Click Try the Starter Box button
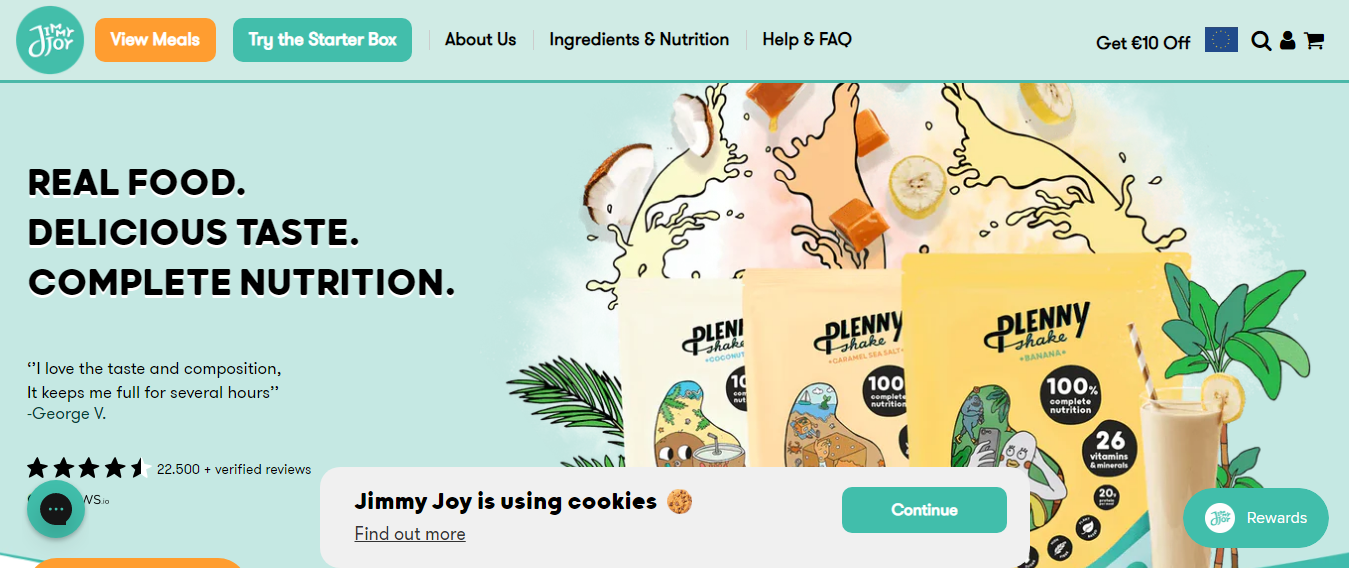Screen dimensions: 1349x568 point(322,40)
